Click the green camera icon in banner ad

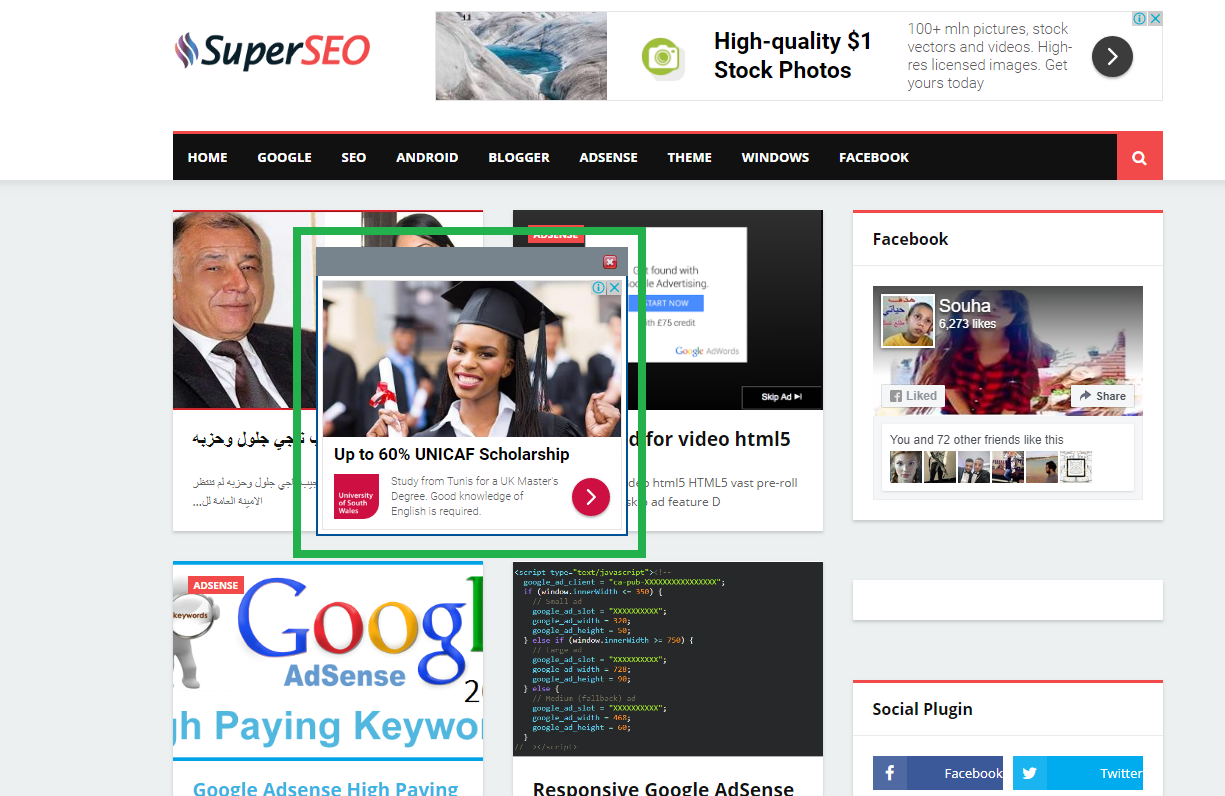pyautogui.click(x=661, y=56)
